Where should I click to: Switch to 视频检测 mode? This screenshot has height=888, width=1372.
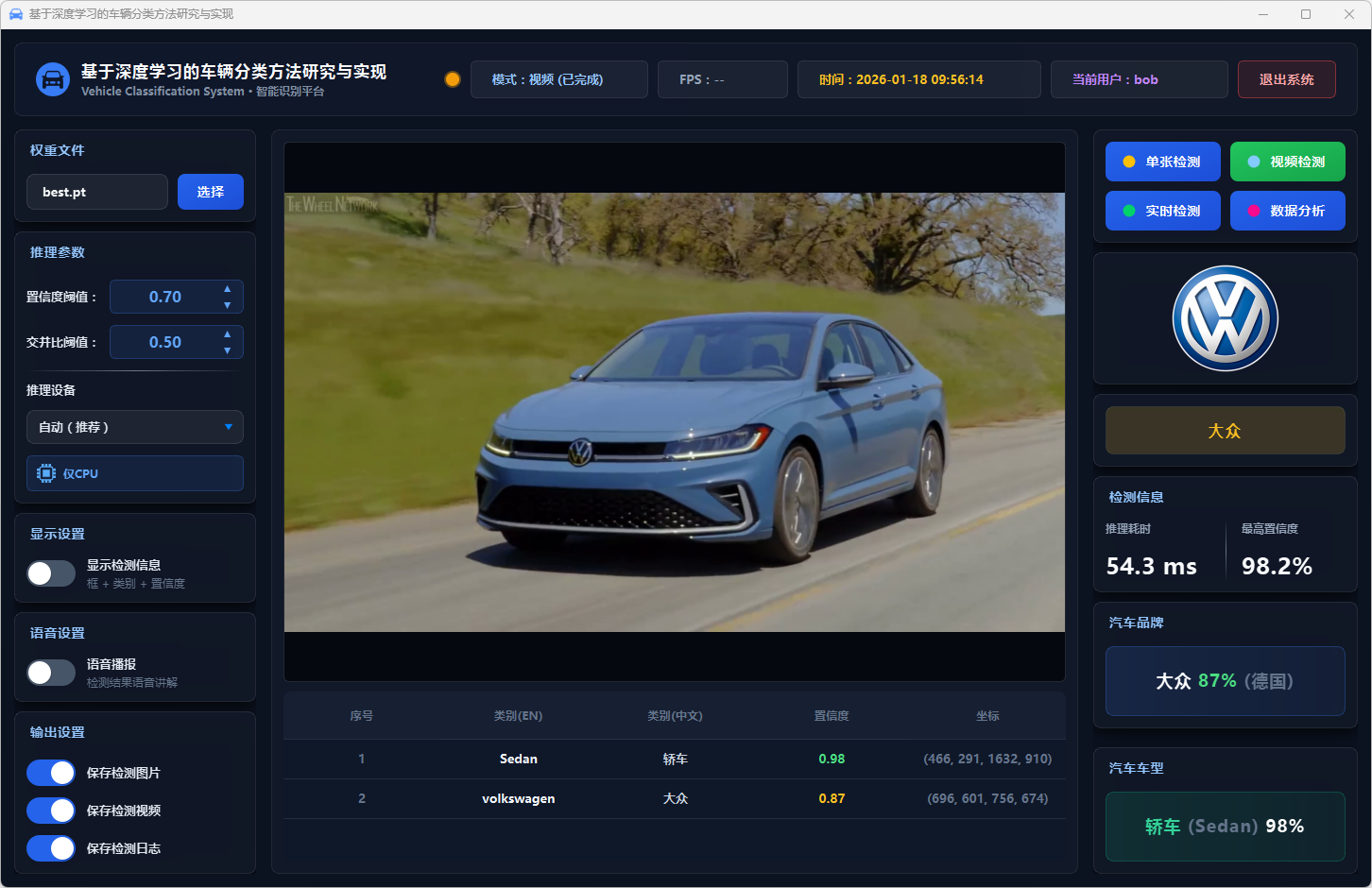(x=1288, y=162)
